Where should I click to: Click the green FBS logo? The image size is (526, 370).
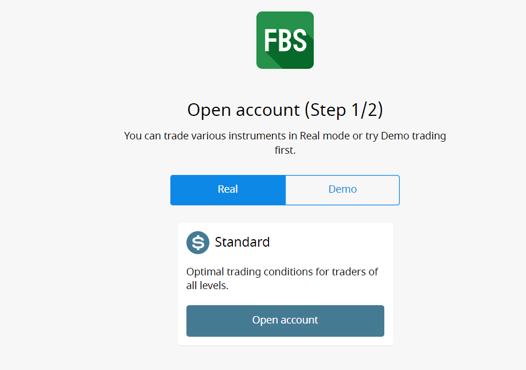(x=285, y=40)
